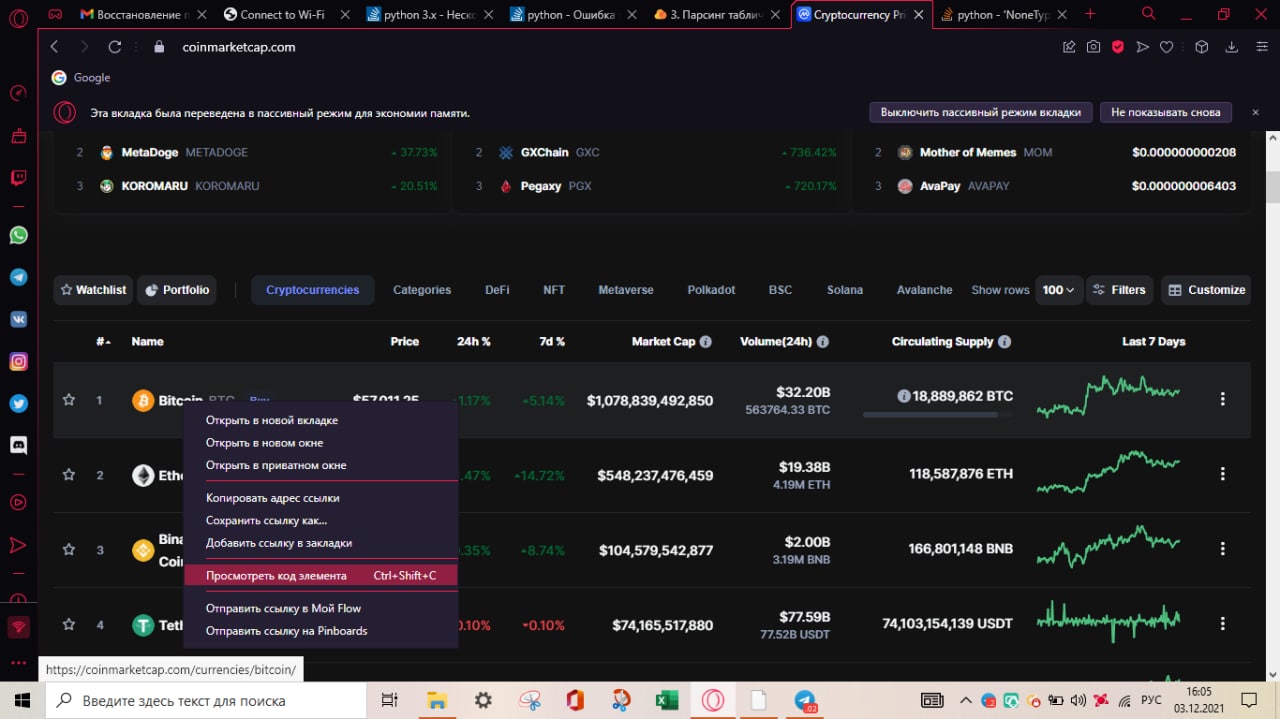
Task: Open the ad blocker shield icon
Action: tap(1118, 47)
